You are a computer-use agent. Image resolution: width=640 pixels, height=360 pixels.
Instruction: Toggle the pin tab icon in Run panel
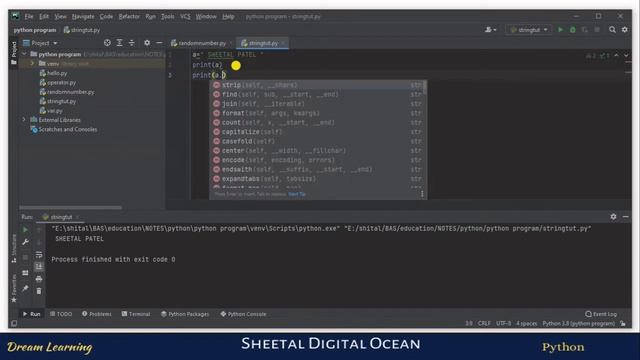(x=25, y=288)
